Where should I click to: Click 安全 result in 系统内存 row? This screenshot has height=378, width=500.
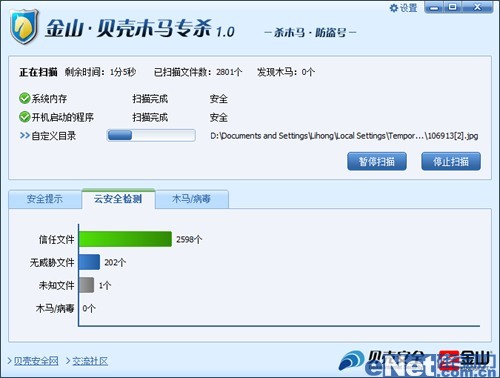(219, 99)
